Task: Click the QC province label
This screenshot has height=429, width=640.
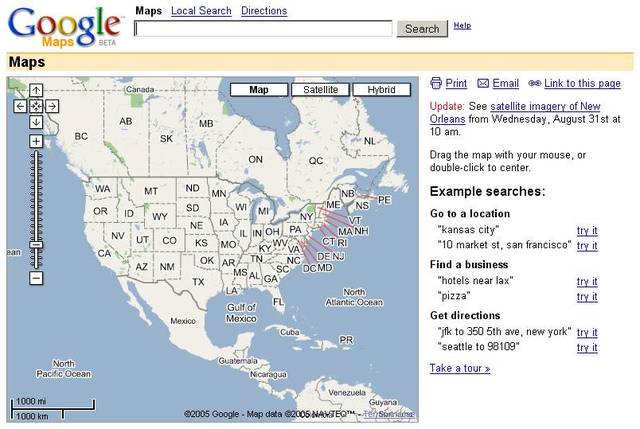Action: [316, 161]
